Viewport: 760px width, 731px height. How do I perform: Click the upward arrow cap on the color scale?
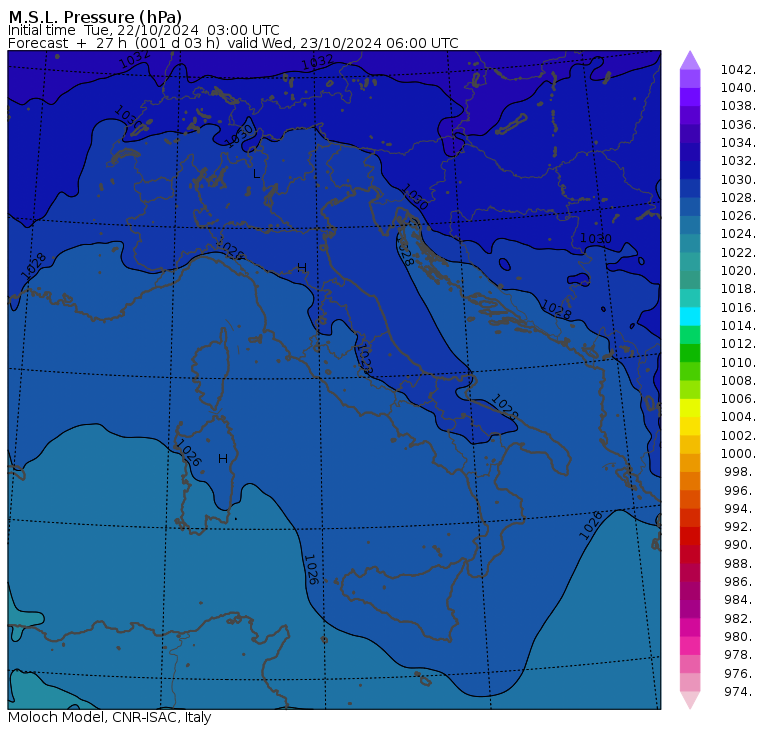tap(690, 60)
